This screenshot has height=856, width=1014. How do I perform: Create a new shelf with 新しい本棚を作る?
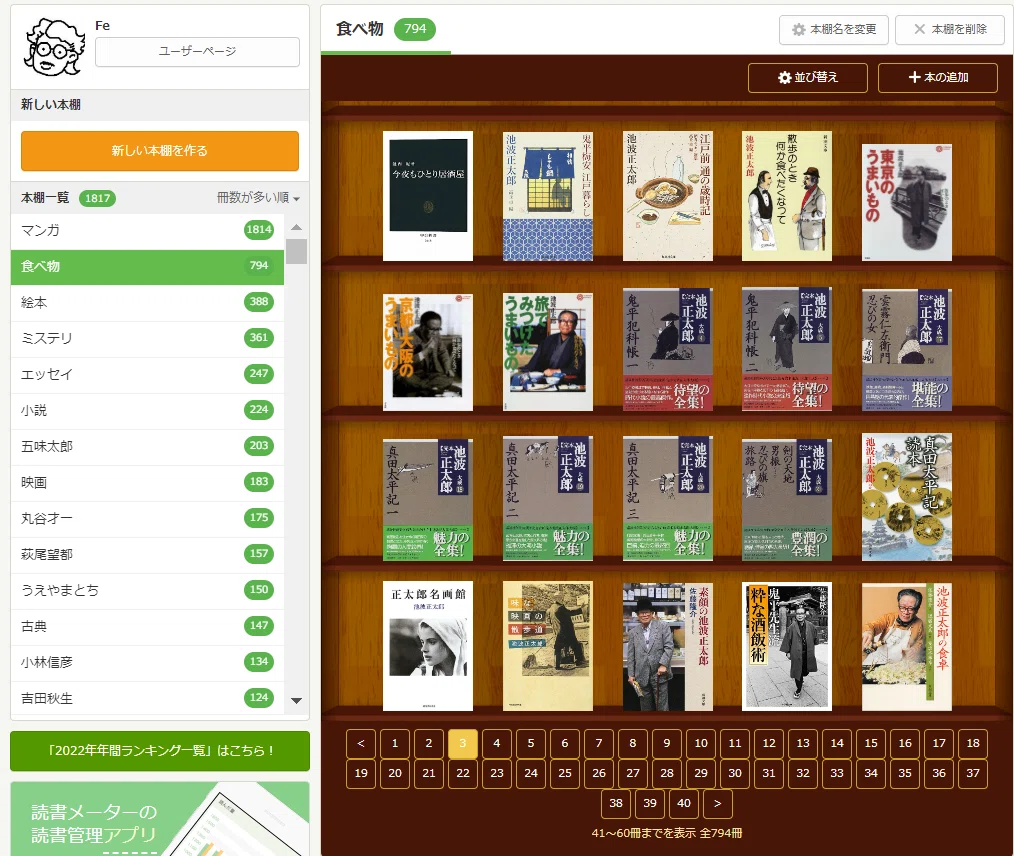point(160,151)
